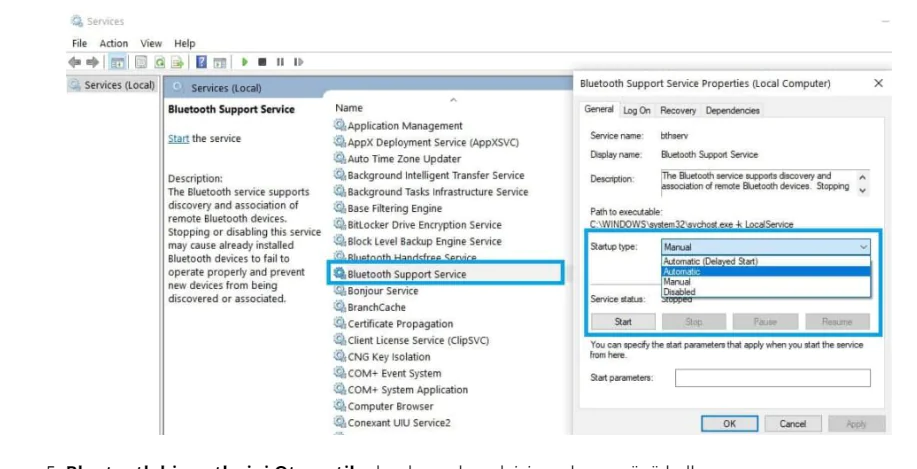Click the Forward arrow in toolbar
Screen dimensions: 917x469
[94, 62]
